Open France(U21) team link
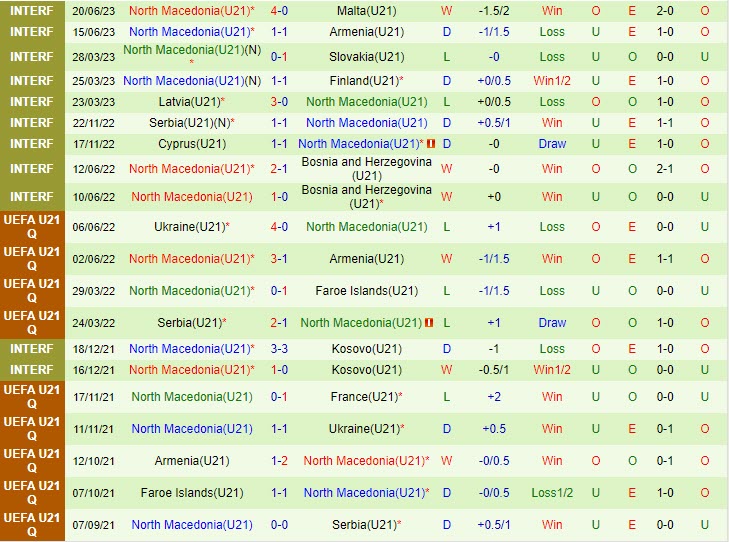The width and height of the screenshot is (729, 542). 364,397
